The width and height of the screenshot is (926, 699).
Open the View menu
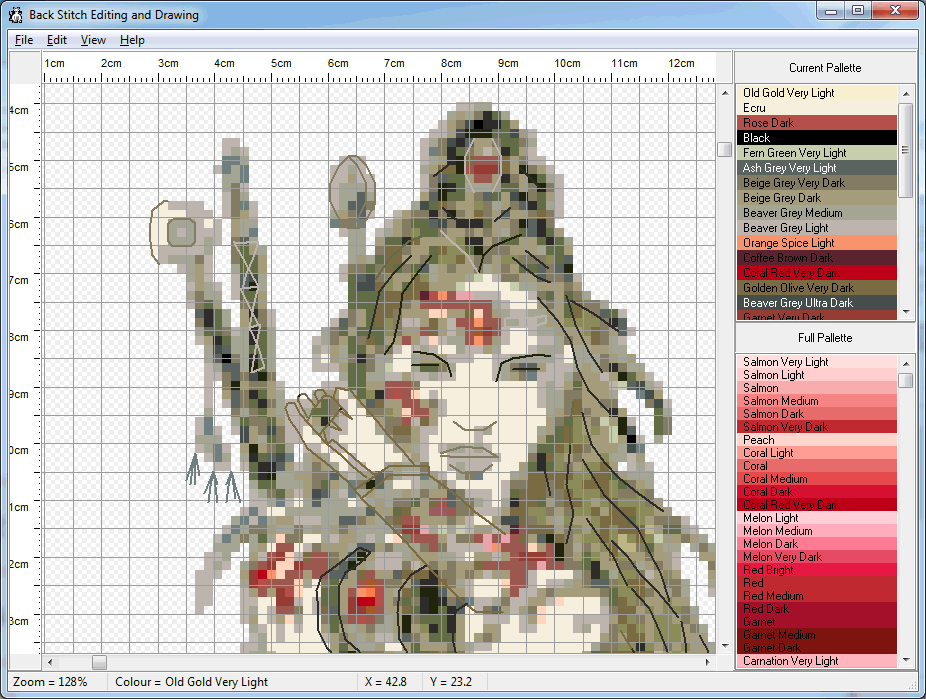click(93, 40)
